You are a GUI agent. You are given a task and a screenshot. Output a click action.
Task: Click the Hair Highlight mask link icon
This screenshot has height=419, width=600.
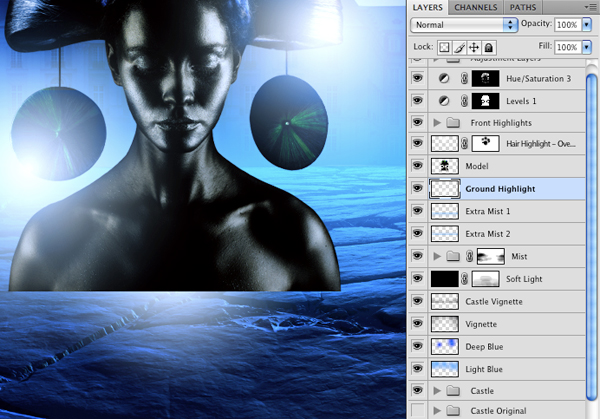pyautogui.click(x=465, y=143)
